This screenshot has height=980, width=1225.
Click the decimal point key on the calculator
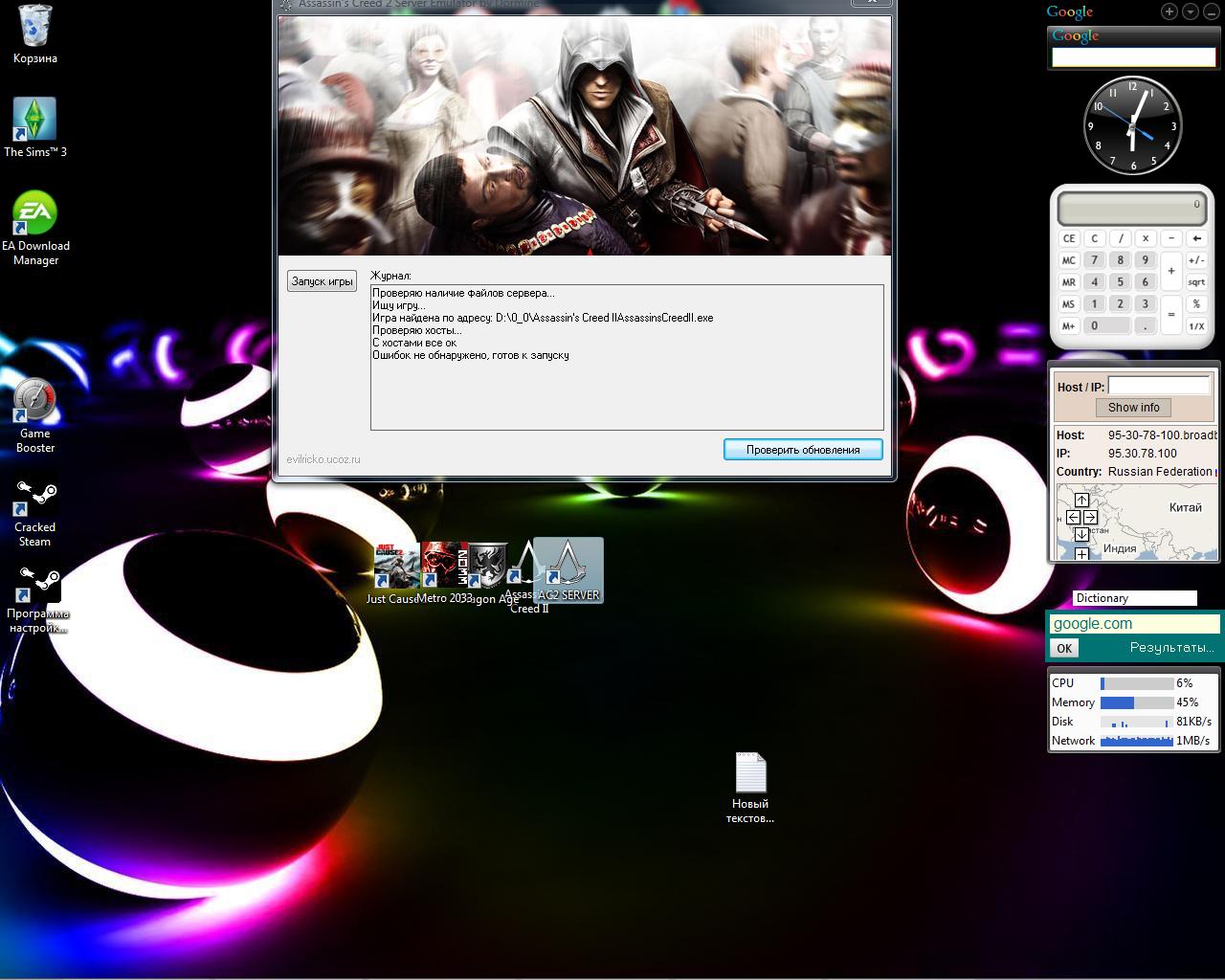[x=1145, y=325]
